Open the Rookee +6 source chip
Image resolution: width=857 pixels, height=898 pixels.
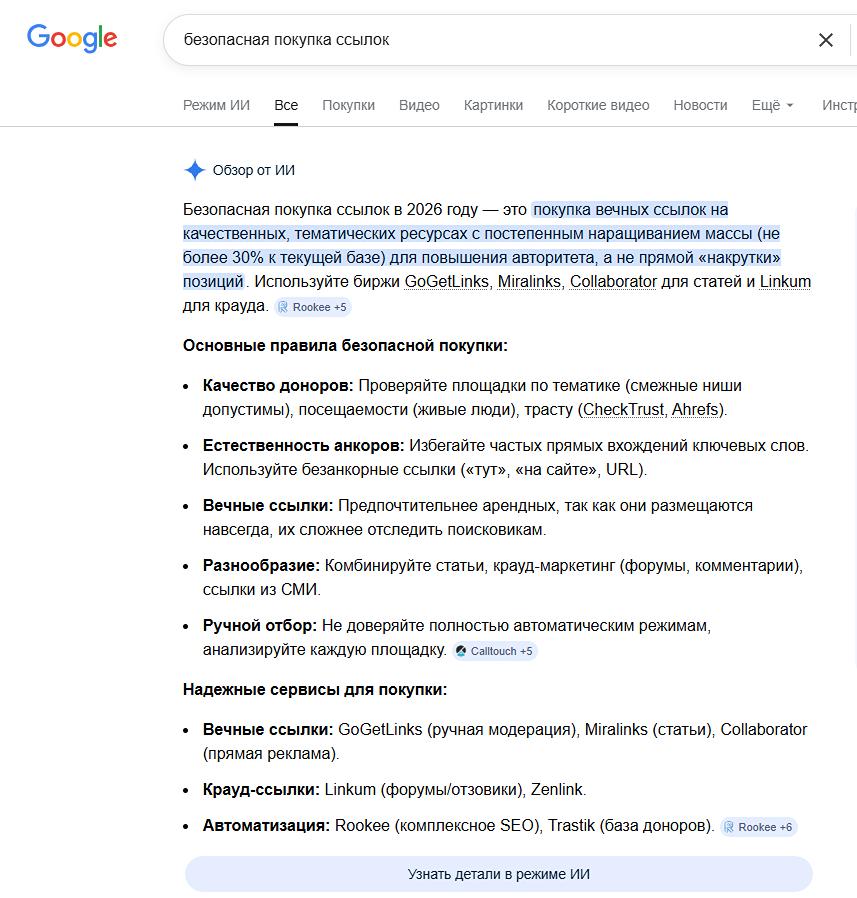758,827
